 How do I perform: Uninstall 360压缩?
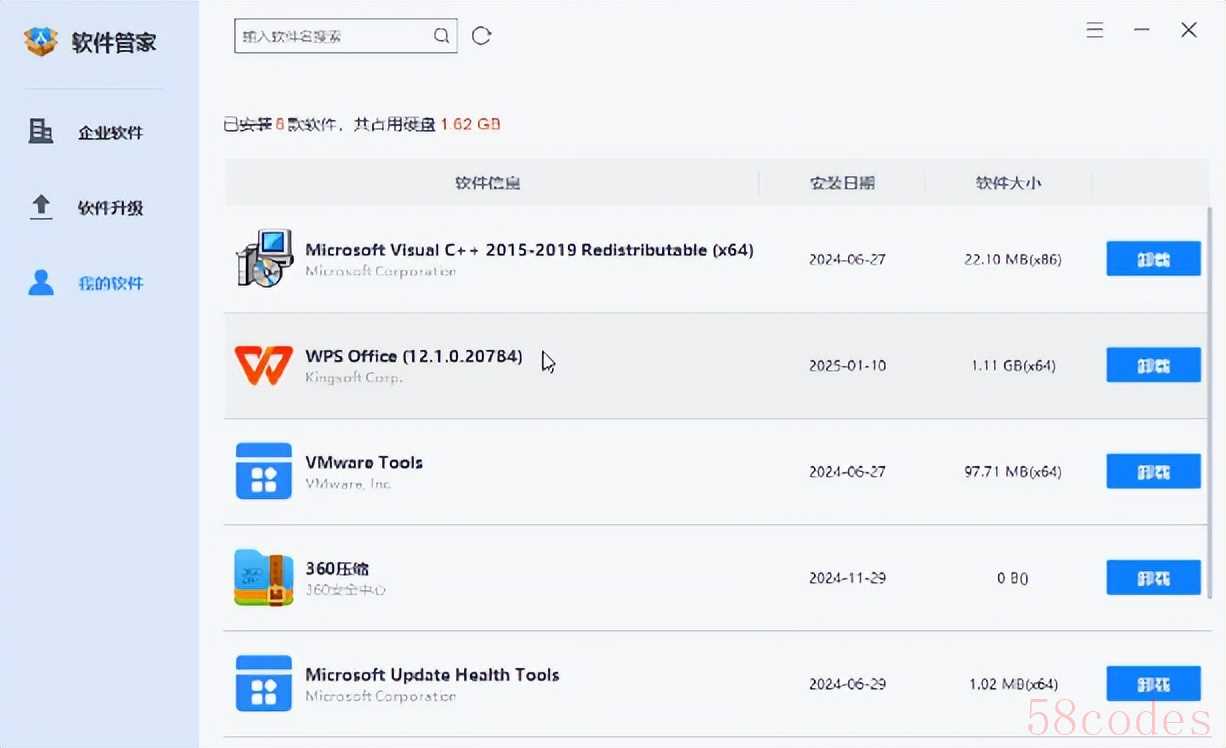(1153, 577)
